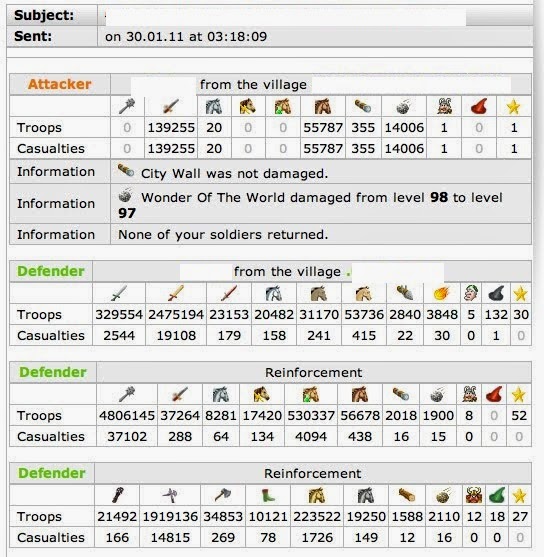Click the Praetorian gold sword icon in the Defender table
Viewport: 544px width, 557px height.
coord(176,293)
